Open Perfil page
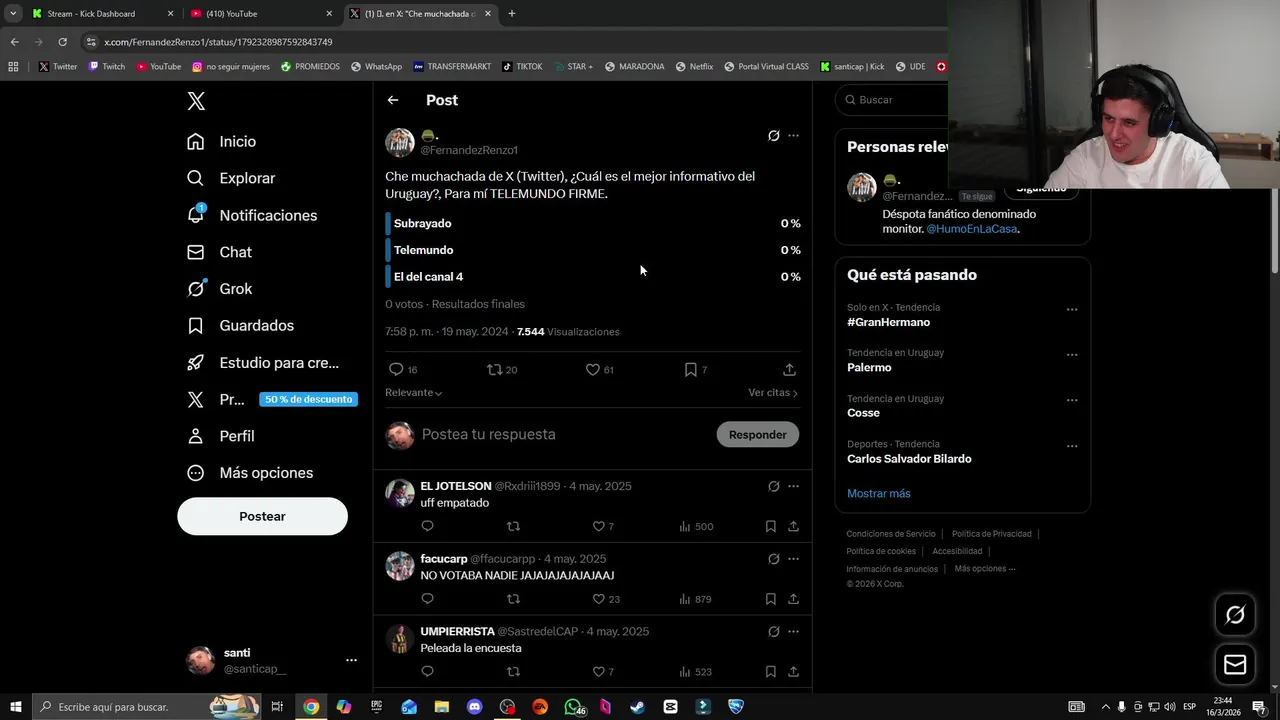 coord(220,436)
